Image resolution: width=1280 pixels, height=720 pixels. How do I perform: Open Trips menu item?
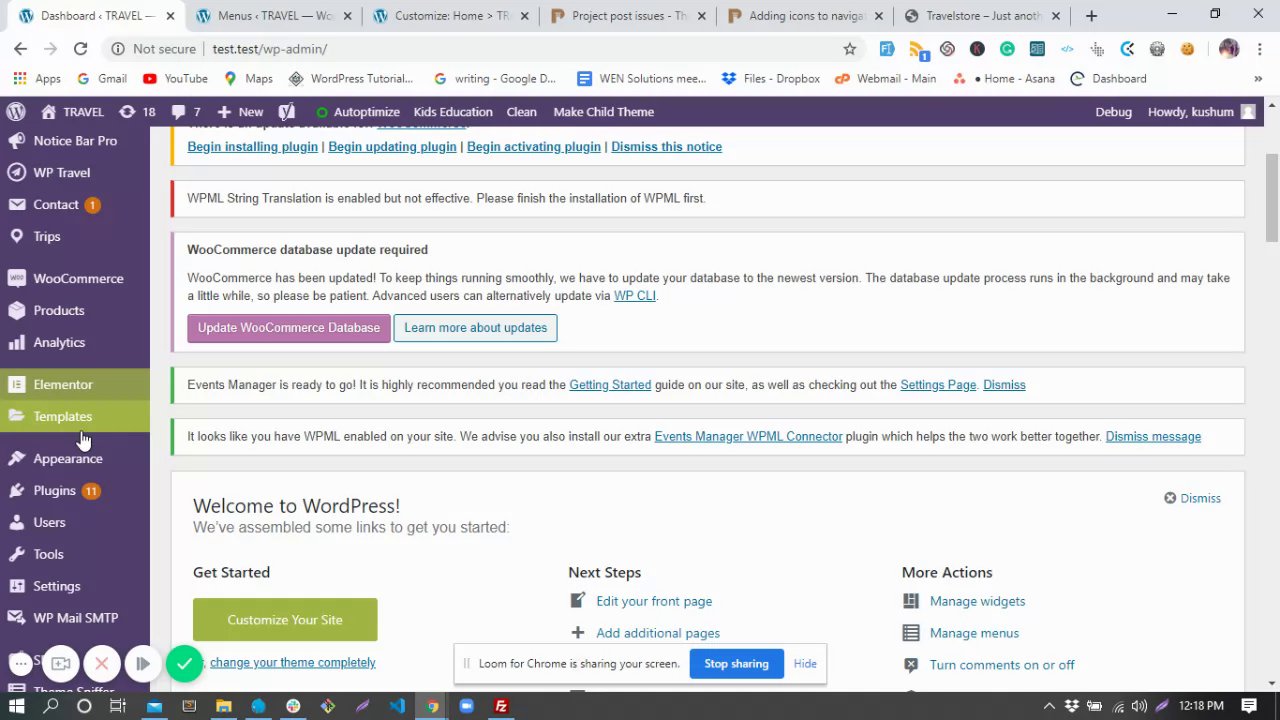[x=75, y=236]
